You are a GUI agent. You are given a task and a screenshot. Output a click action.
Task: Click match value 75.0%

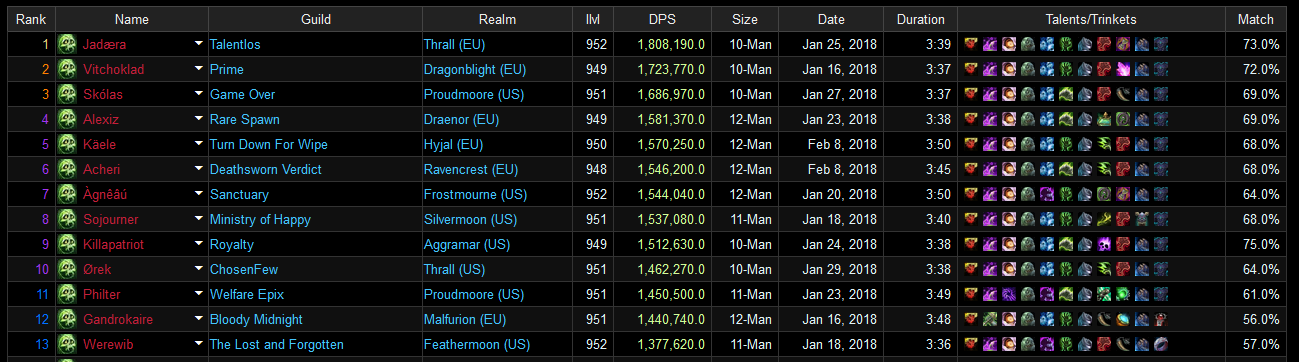[1260, 244]
